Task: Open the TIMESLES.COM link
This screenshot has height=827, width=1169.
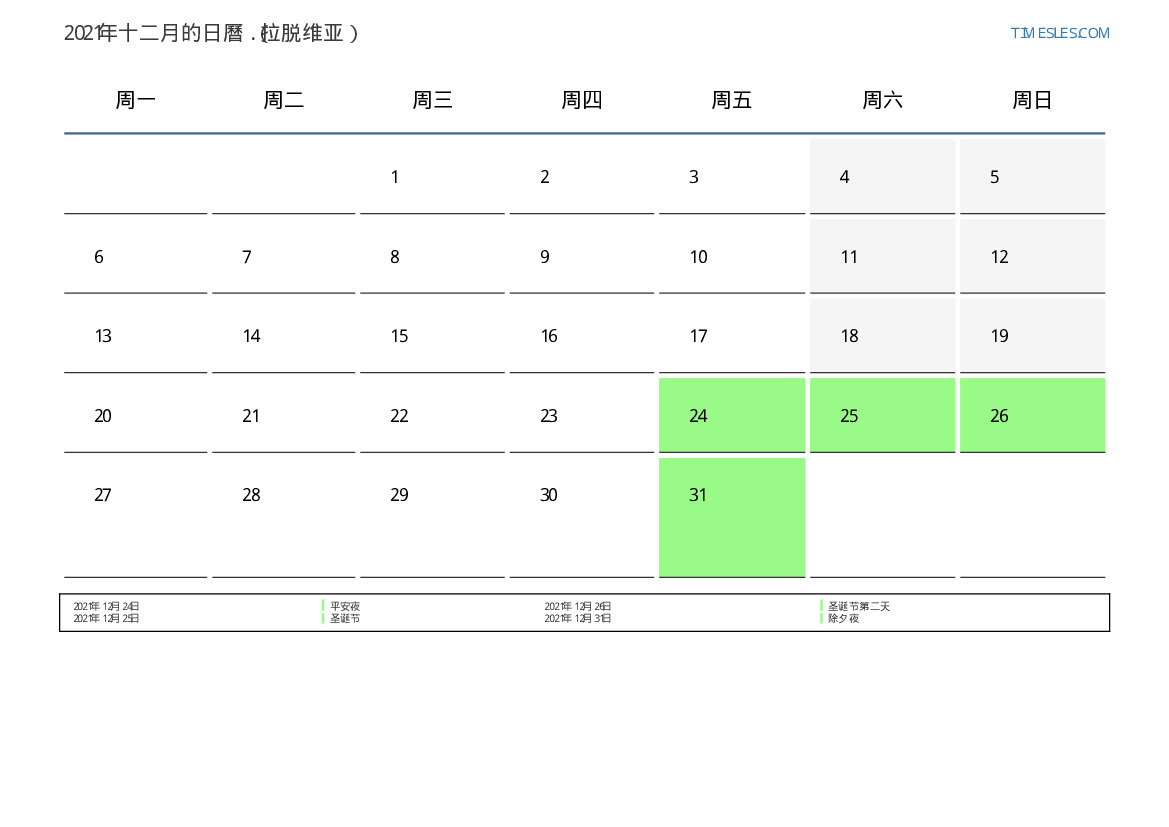Action: (x=1059, y=33)
